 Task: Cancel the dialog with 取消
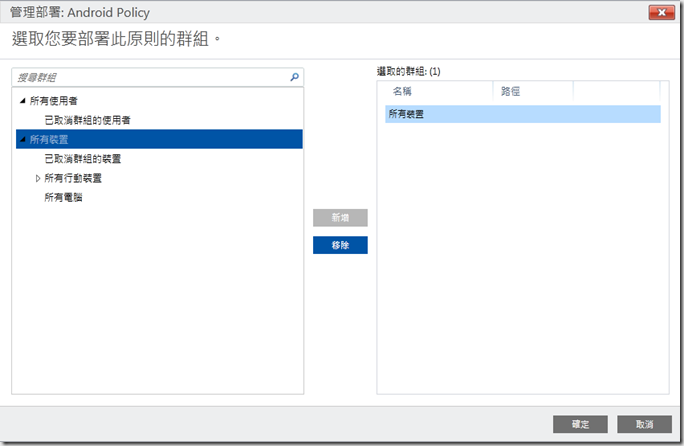(643, 424)
